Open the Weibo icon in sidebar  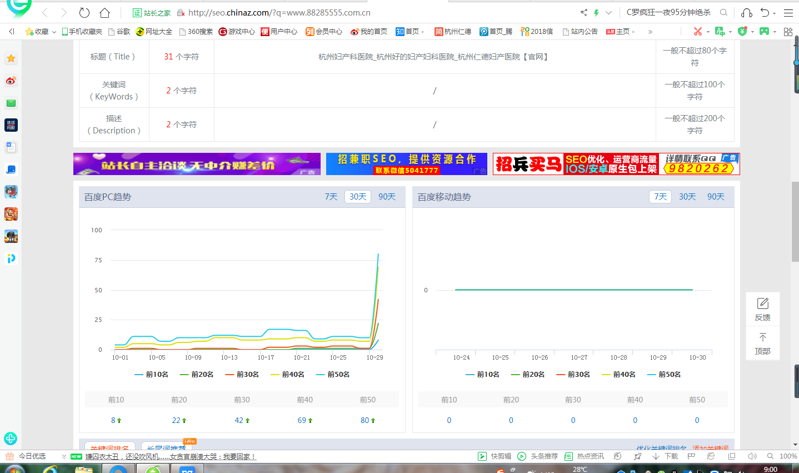pos(11,81)
